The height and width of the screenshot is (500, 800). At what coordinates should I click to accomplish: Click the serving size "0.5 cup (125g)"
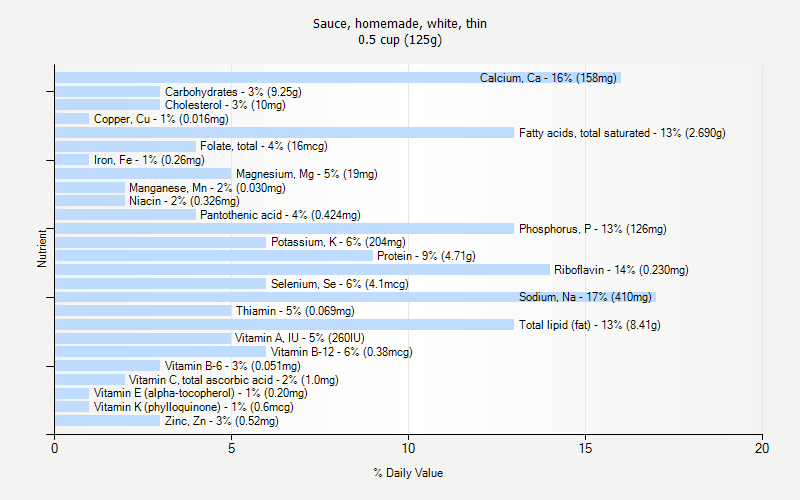click(399, 40)
